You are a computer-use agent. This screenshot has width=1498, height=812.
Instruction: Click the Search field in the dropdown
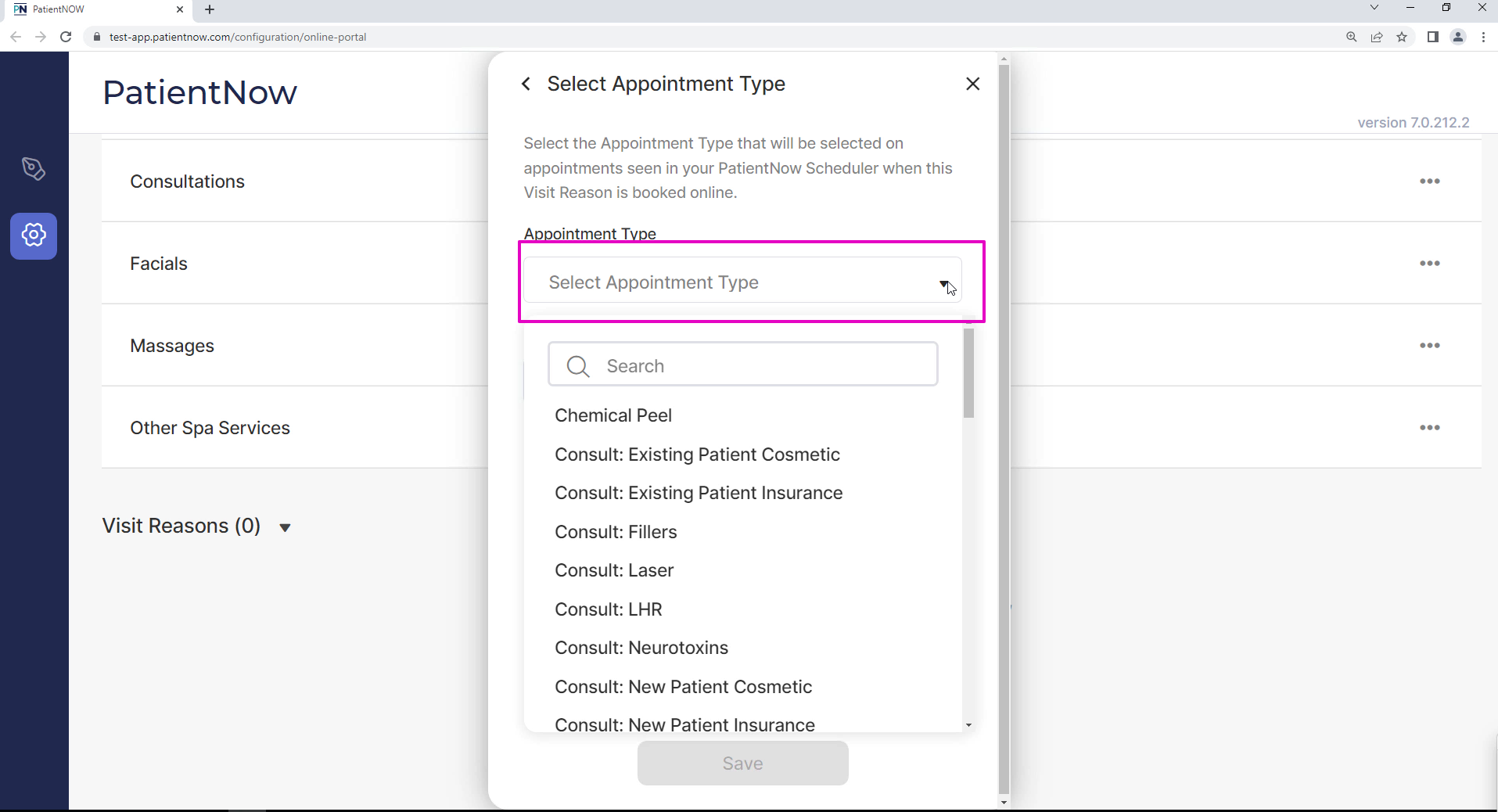tap(742, 365)
